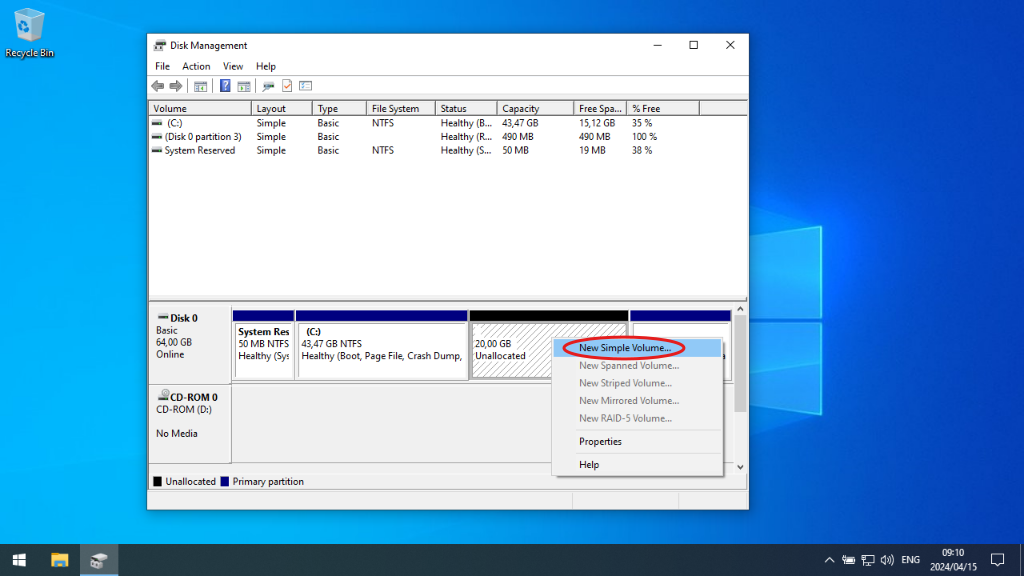Toggle the Show/Hide Action Pane icon
The height and width of the screenshot is (576, 1024).
tap(243, 85)
